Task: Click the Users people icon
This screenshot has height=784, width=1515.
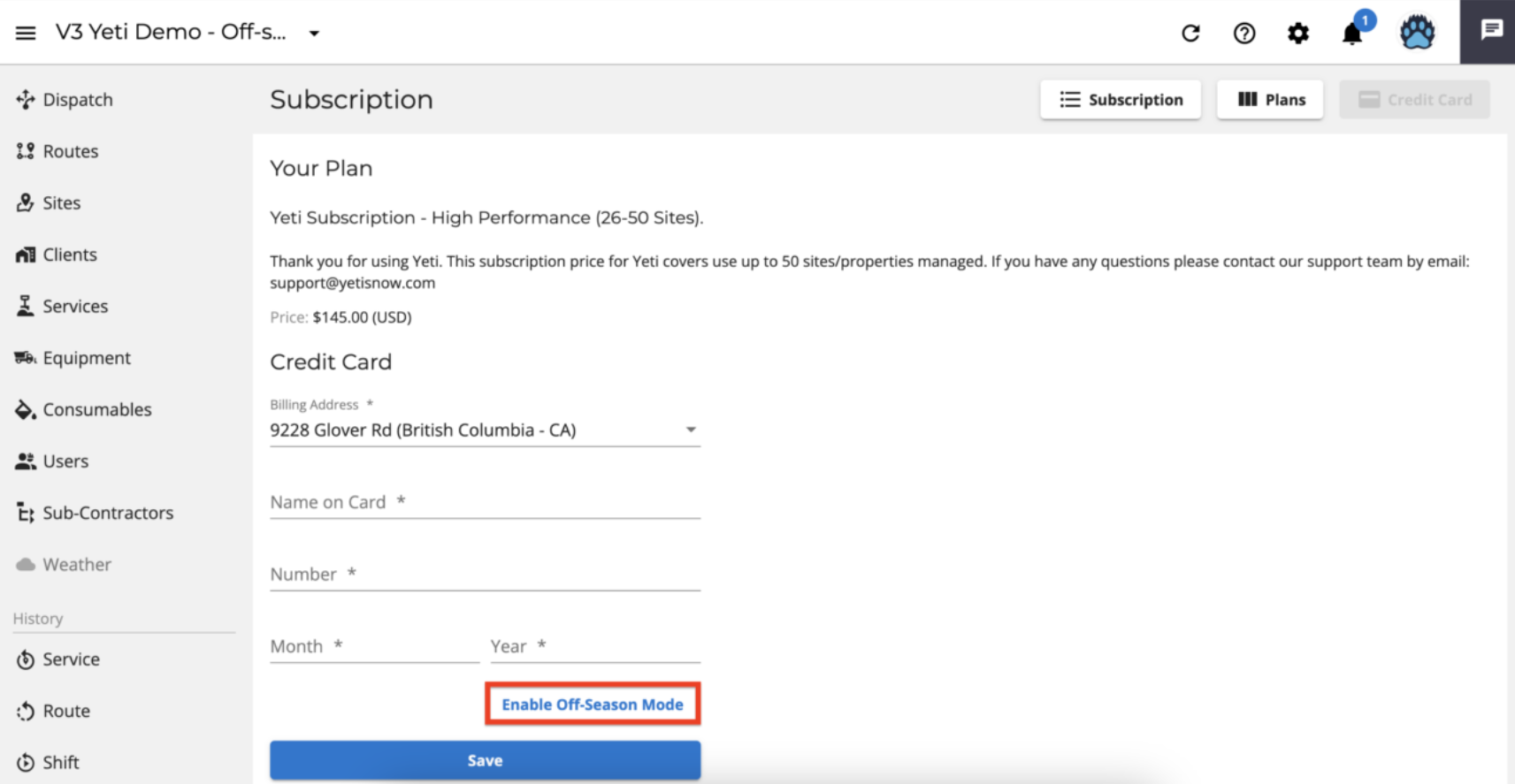Action: (25, 461)
